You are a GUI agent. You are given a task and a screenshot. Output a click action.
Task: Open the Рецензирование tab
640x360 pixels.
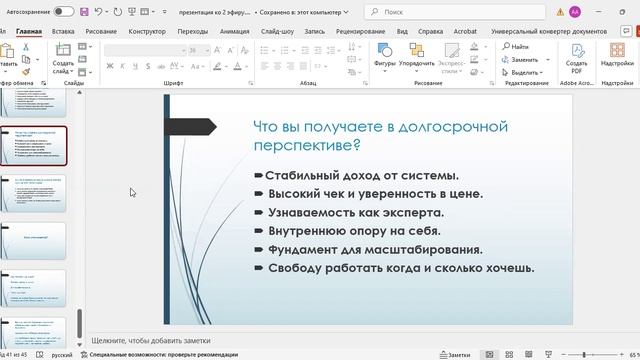(x=360, y=31)
